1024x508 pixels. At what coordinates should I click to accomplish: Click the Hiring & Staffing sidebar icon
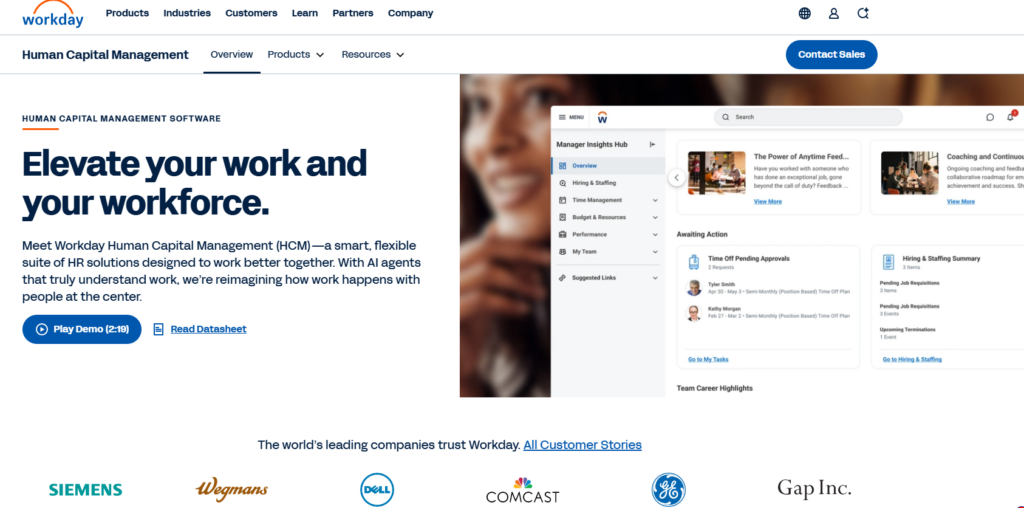coord(562,183)
